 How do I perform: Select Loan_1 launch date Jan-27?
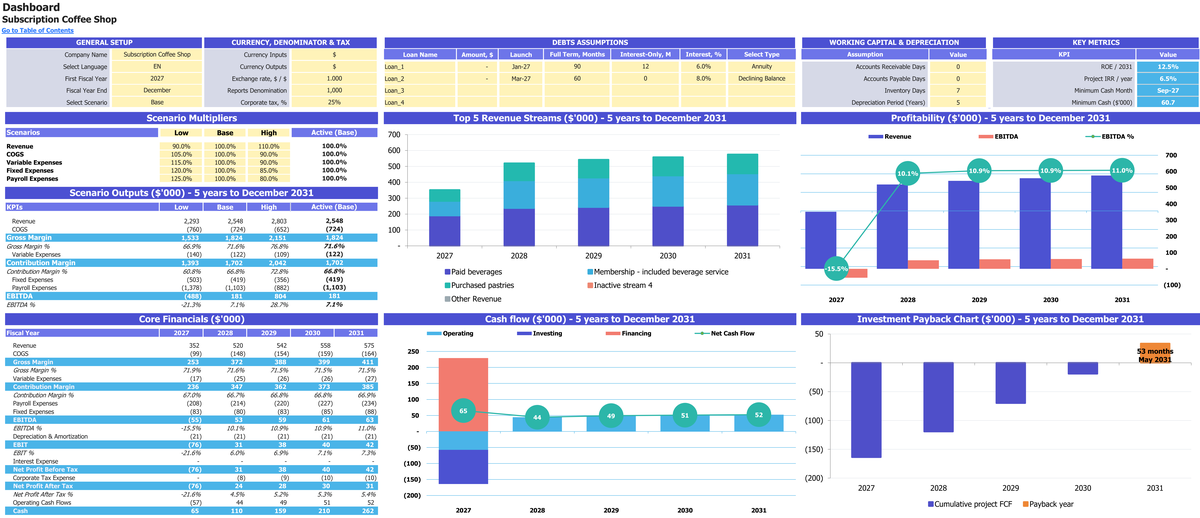(x=520, y=67)
